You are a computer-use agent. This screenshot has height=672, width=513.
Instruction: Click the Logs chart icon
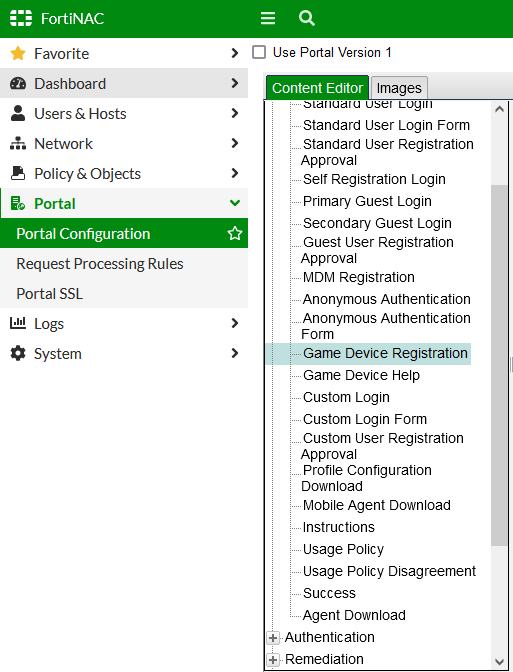click(18, 323)
